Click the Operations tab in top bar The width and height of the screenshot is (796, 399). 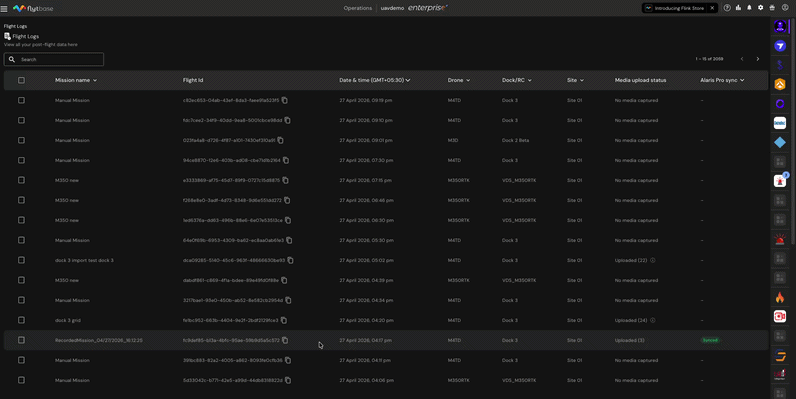[357, 8]
